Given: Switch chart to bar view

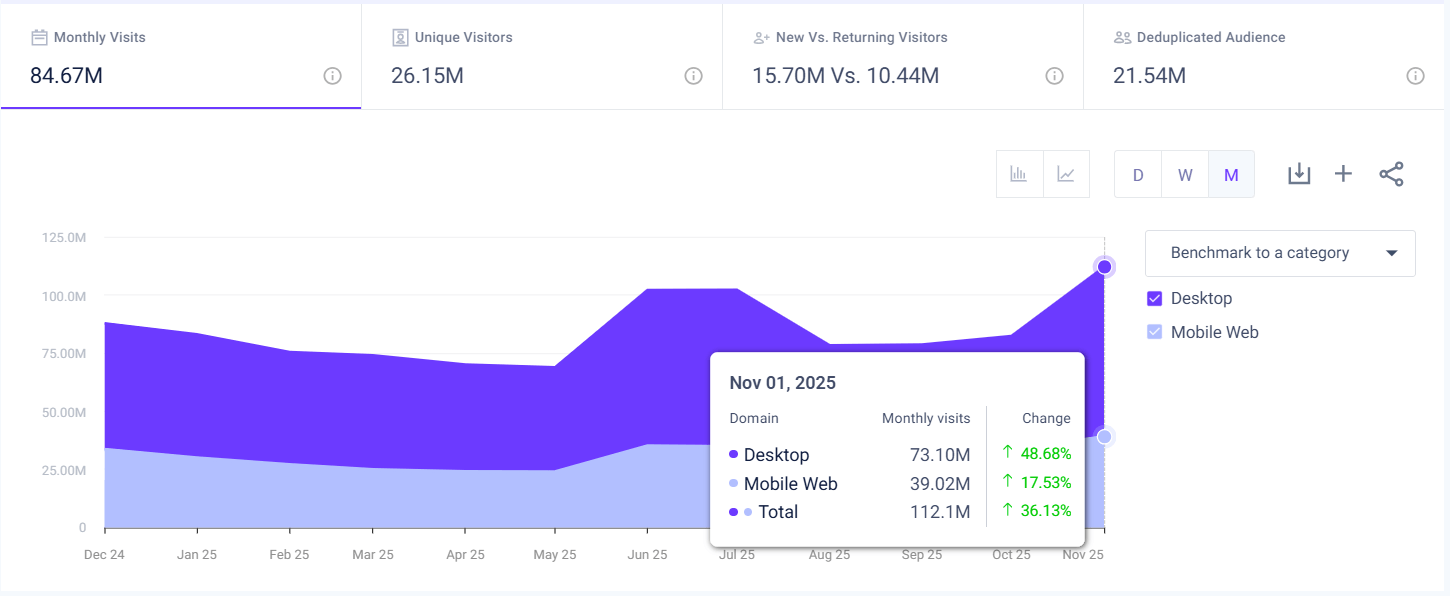Looking at the screenshot, I should [1019, 173].
